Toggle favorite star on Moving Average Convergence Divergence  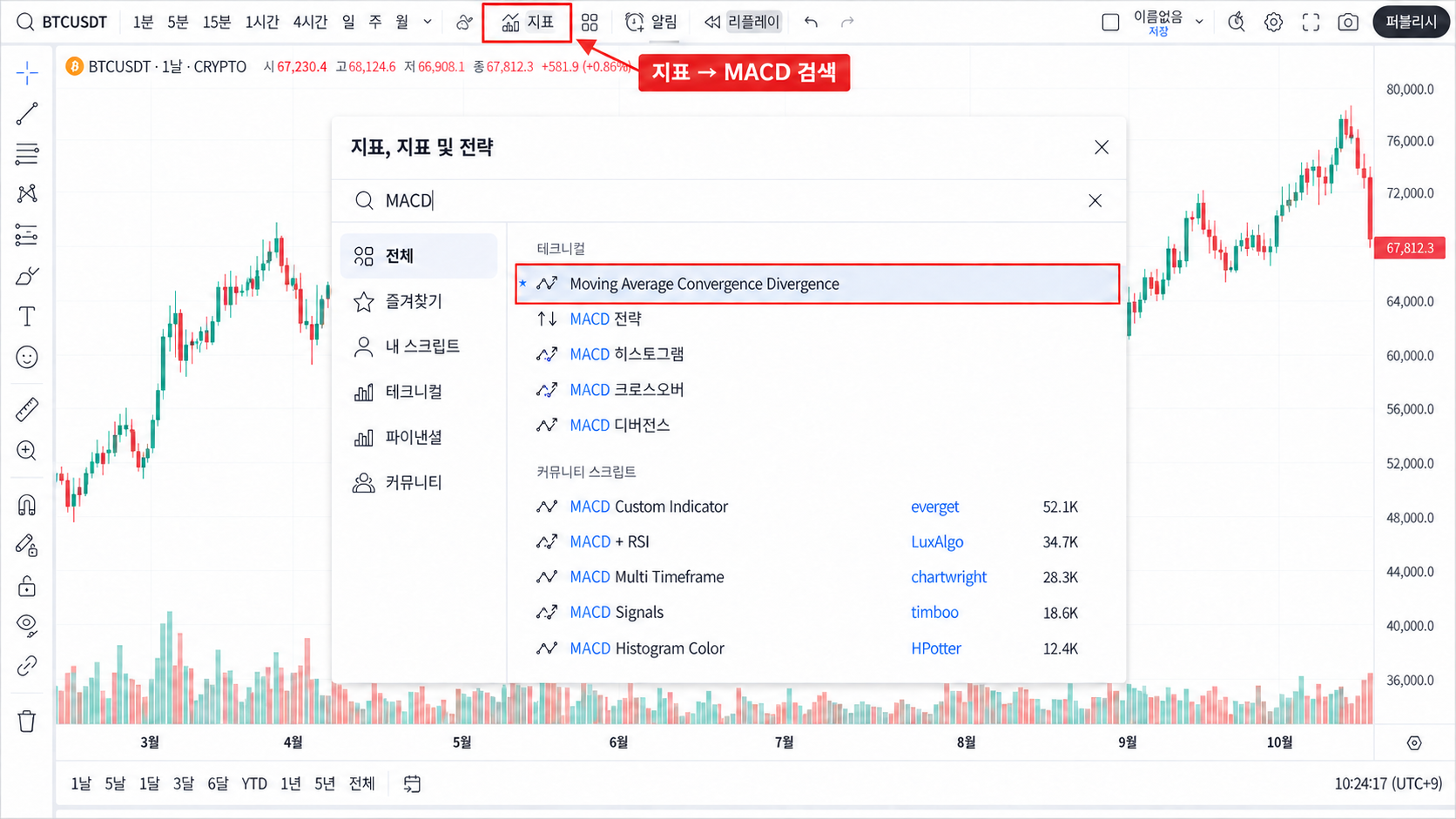(522, 284)
